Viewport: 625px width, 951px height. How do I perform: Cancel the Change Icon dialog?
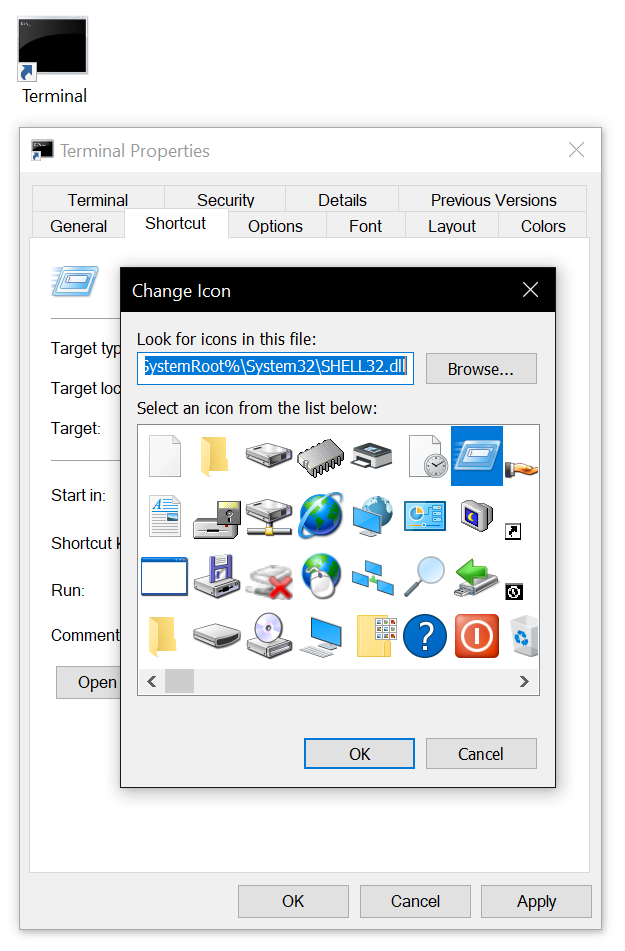(481, 754)
